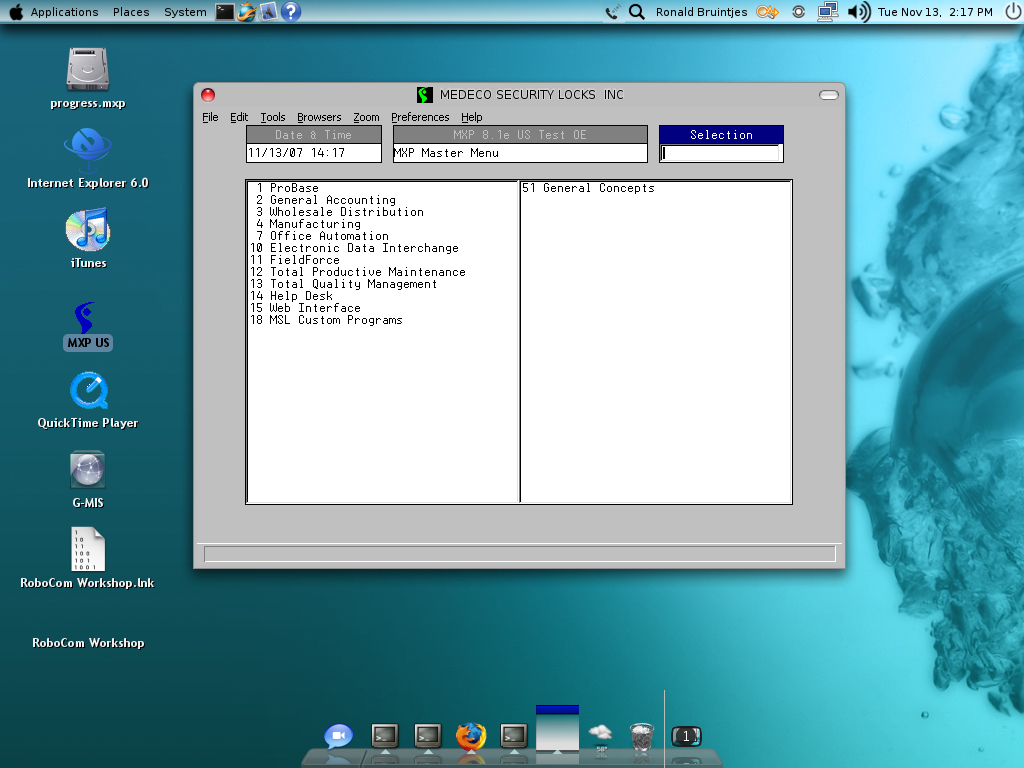This screenshot has width=1024, height=768.
Task: Open the Help menu in MXP window
Action: click(472, 117)
